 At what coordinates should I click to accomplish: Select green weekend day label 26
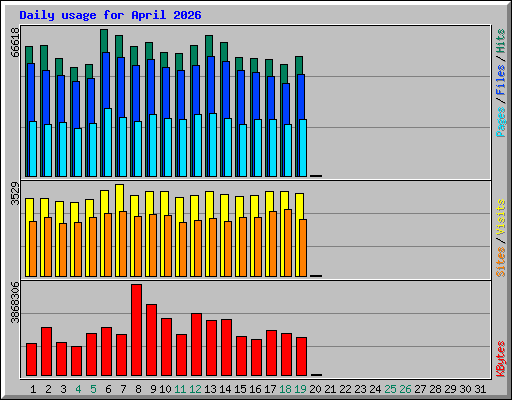click(405, 389)
